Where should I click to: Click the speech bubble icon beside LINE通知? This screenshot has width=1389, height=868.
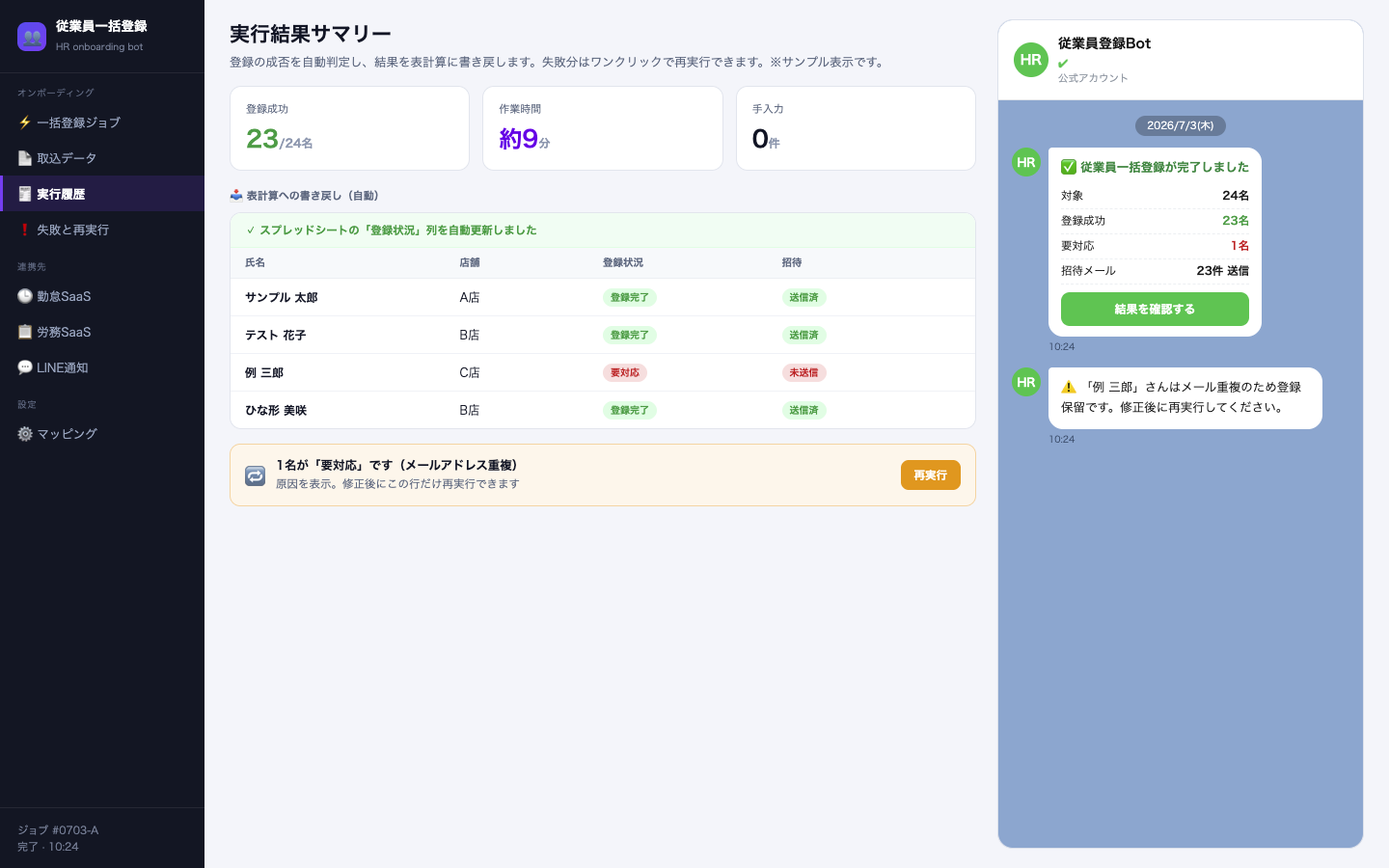[25, 367]
